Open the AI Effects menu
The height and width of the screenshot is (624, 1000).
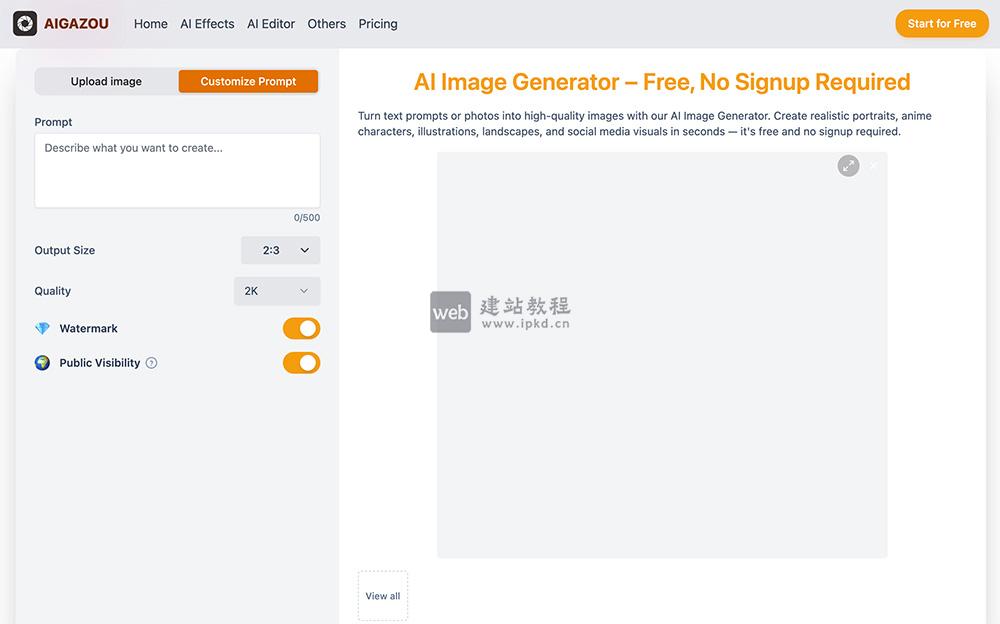click(207, 24)
